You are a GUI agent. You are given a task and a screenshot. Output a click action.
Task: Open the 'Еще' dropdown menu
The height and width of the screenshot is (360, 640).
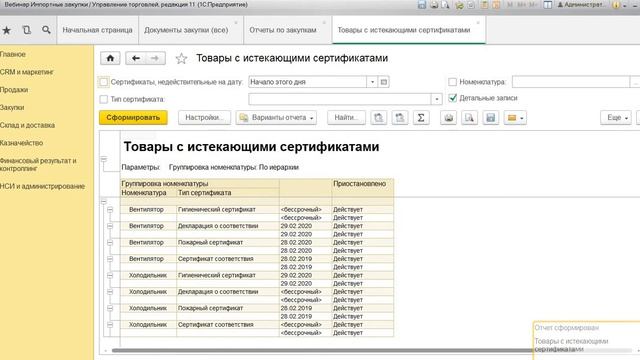point(616,118)
